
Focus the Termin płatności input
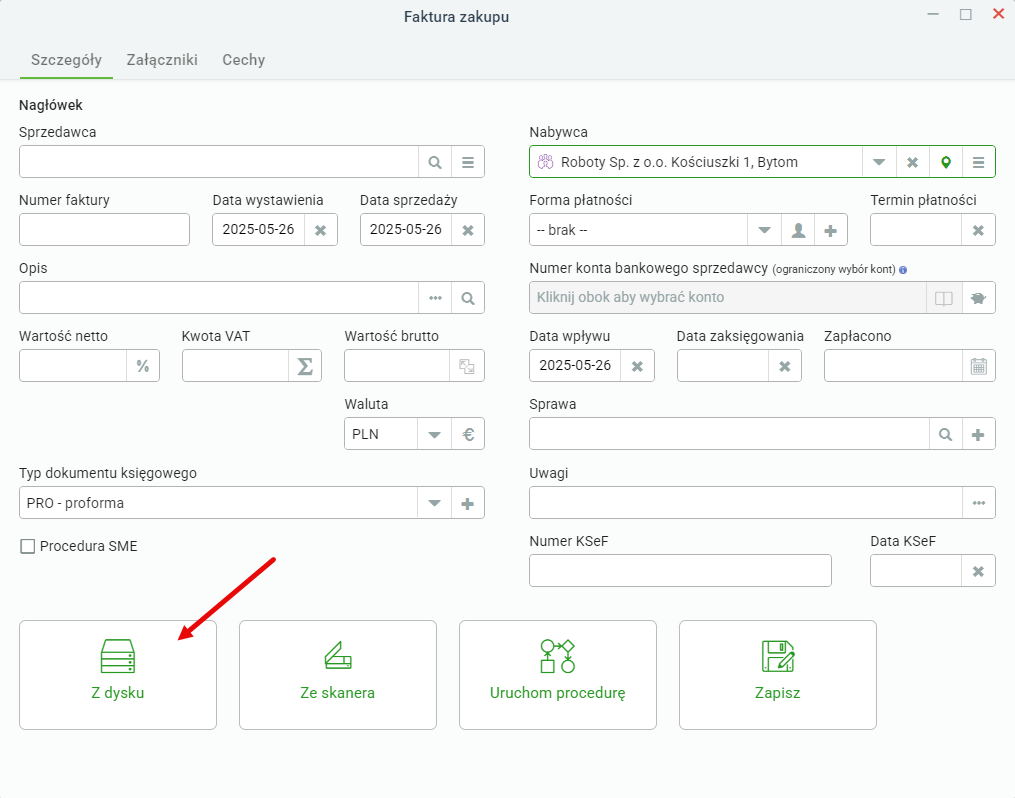pyautogui.click(x=916, y=230)
